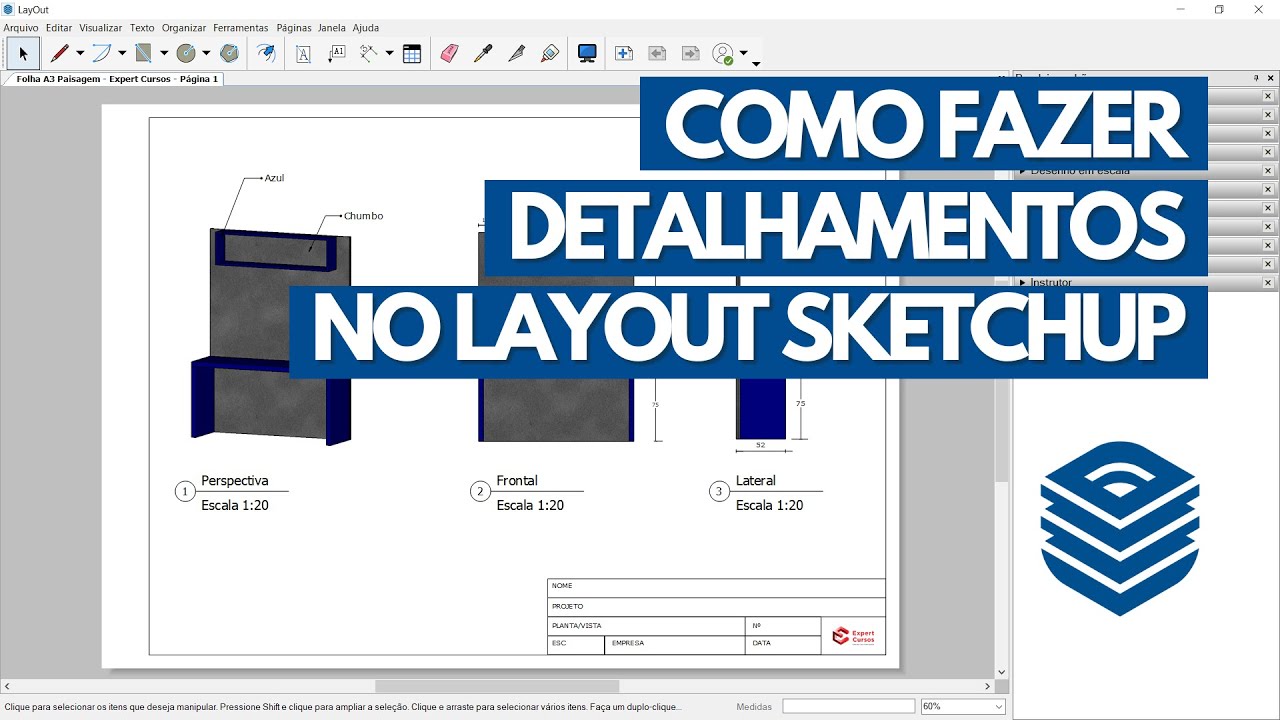Select the Text box tool
The width and height of the screenshot is (1280, 720).
point(303,54)
